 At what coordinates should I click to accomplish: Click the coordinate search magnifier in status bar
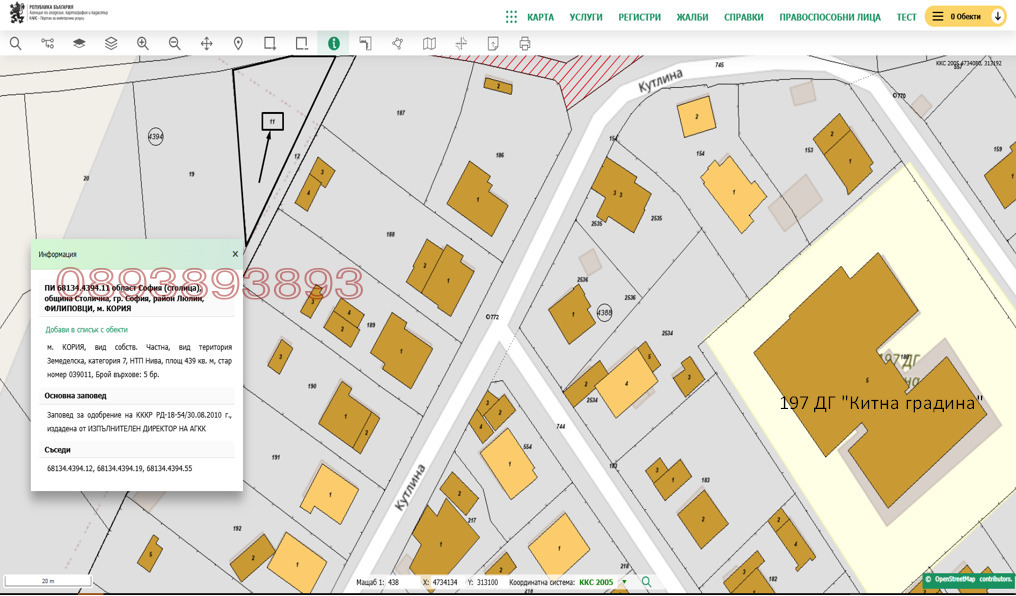(x=647, y=582)
